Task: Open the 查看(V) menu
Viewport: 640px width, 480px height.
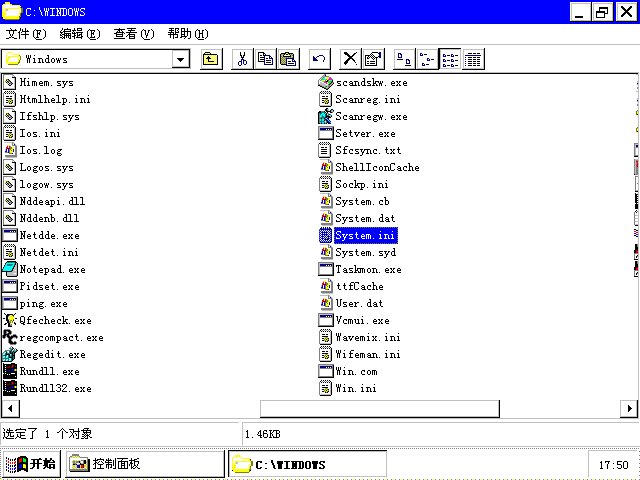Action: [133, 34]
